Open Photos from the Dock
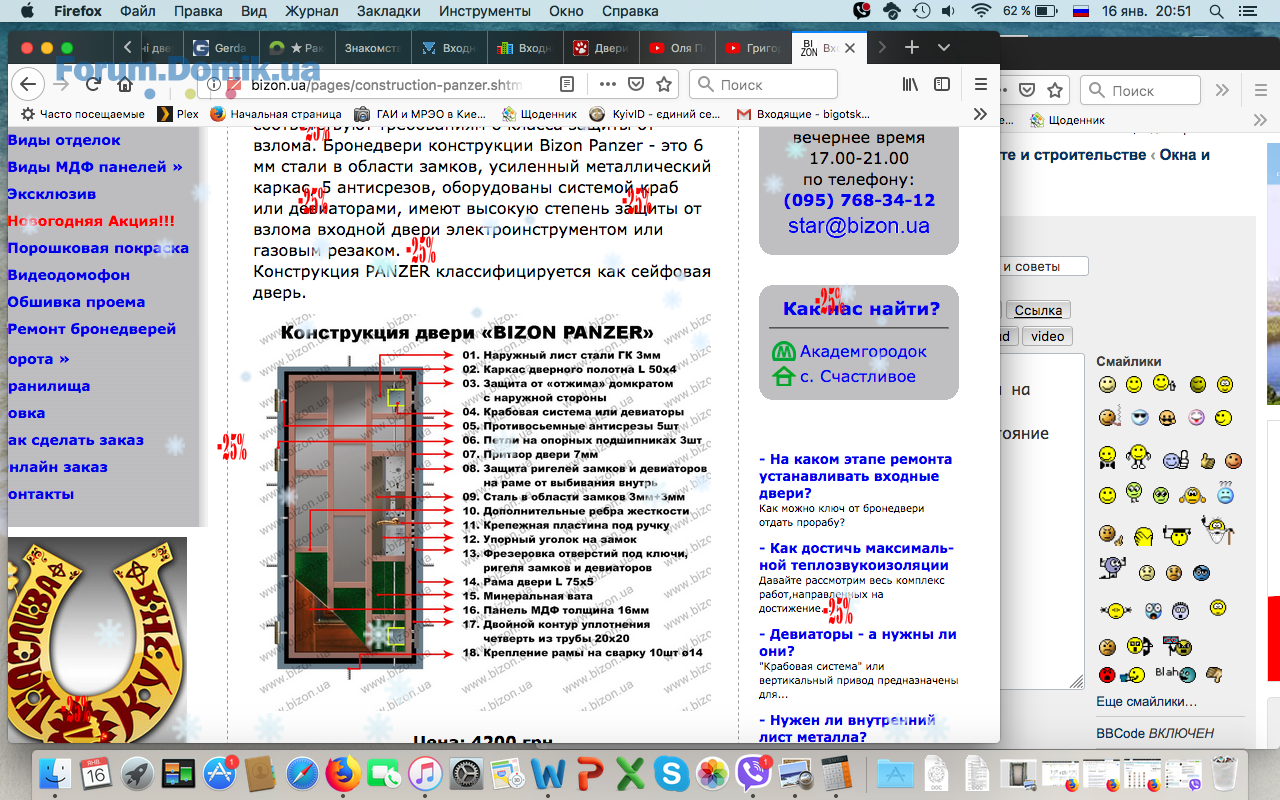Image resolution: width=1280 pixels, height=800 pixels. click(x=712, y=773)
